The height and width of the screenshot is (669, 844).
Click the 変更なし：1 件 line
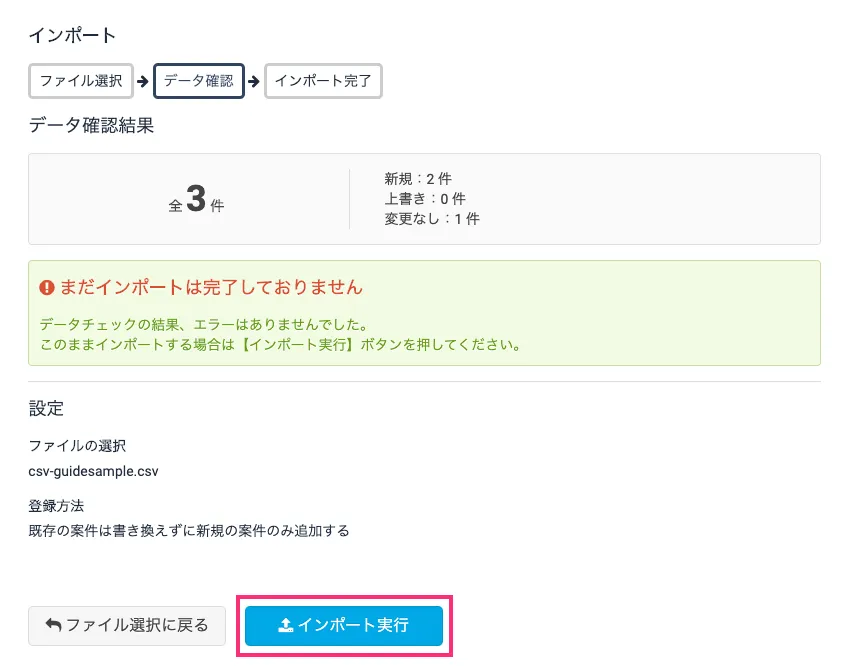tap(431, 219)
